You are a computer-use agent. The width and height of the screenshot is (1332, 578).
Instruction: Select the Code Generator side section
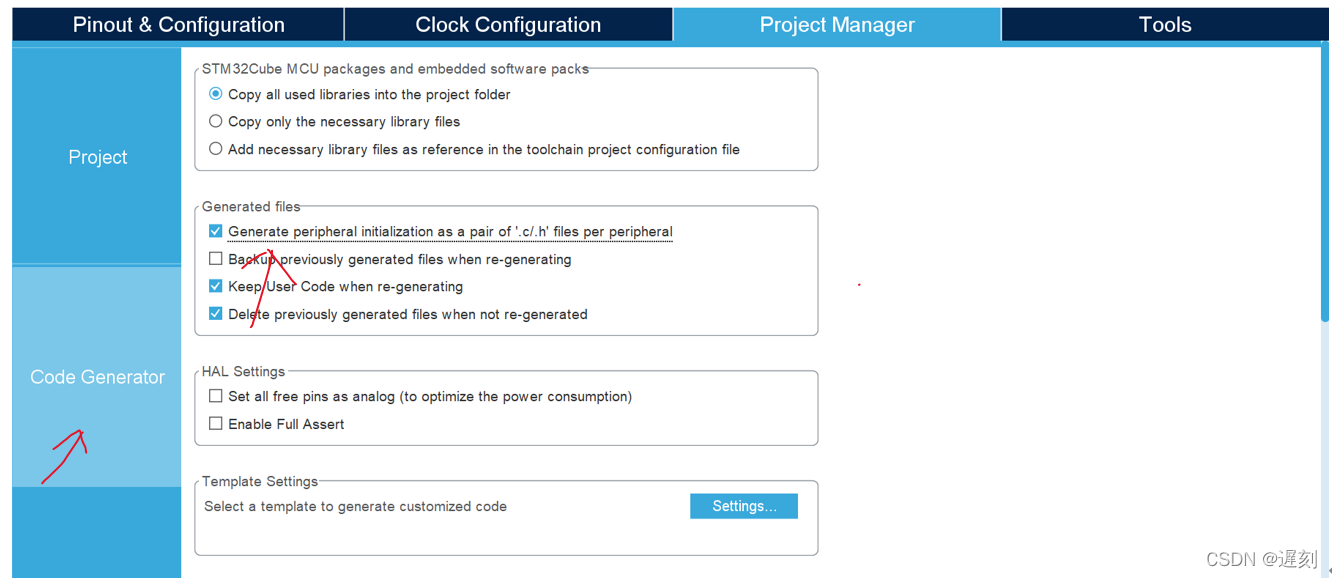coord(97,377)
